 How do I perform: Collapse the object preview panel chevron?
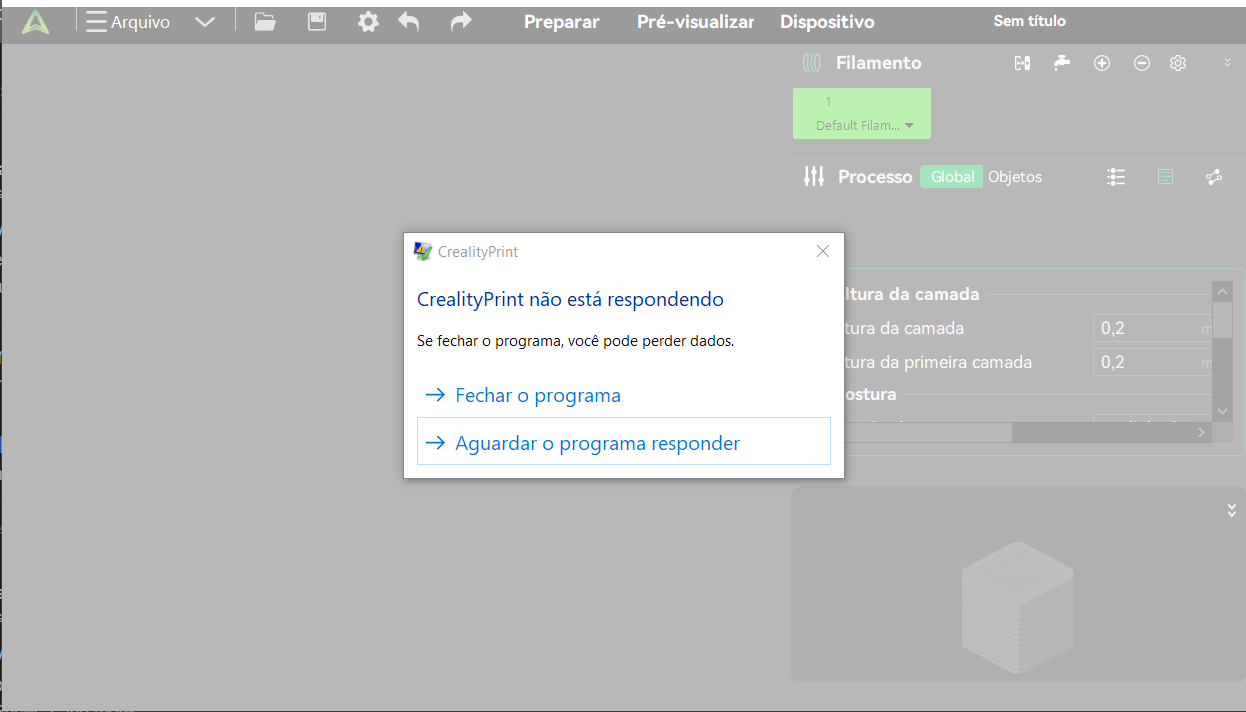(1232, 510)
